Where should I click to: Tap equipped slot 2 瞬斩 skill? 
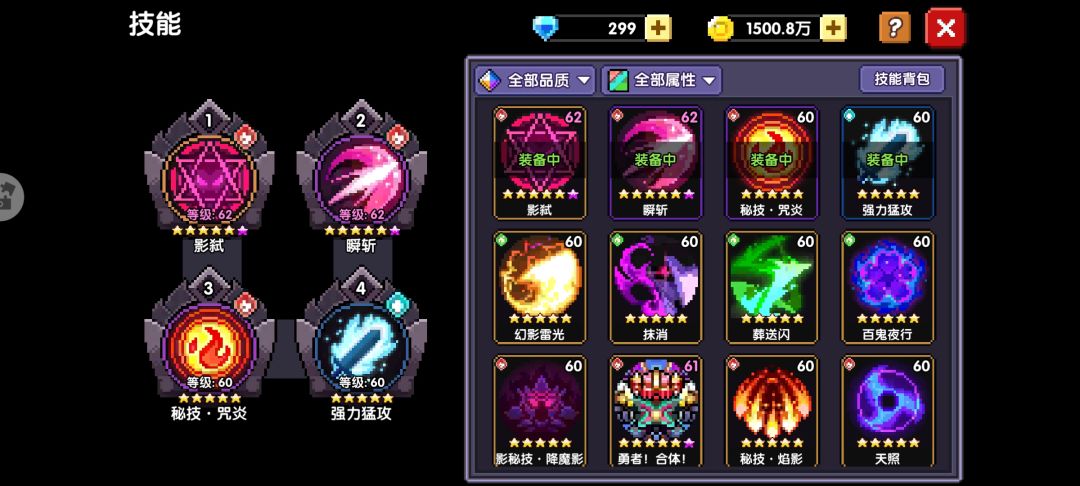pyautogui.click(x=361, y=176)
